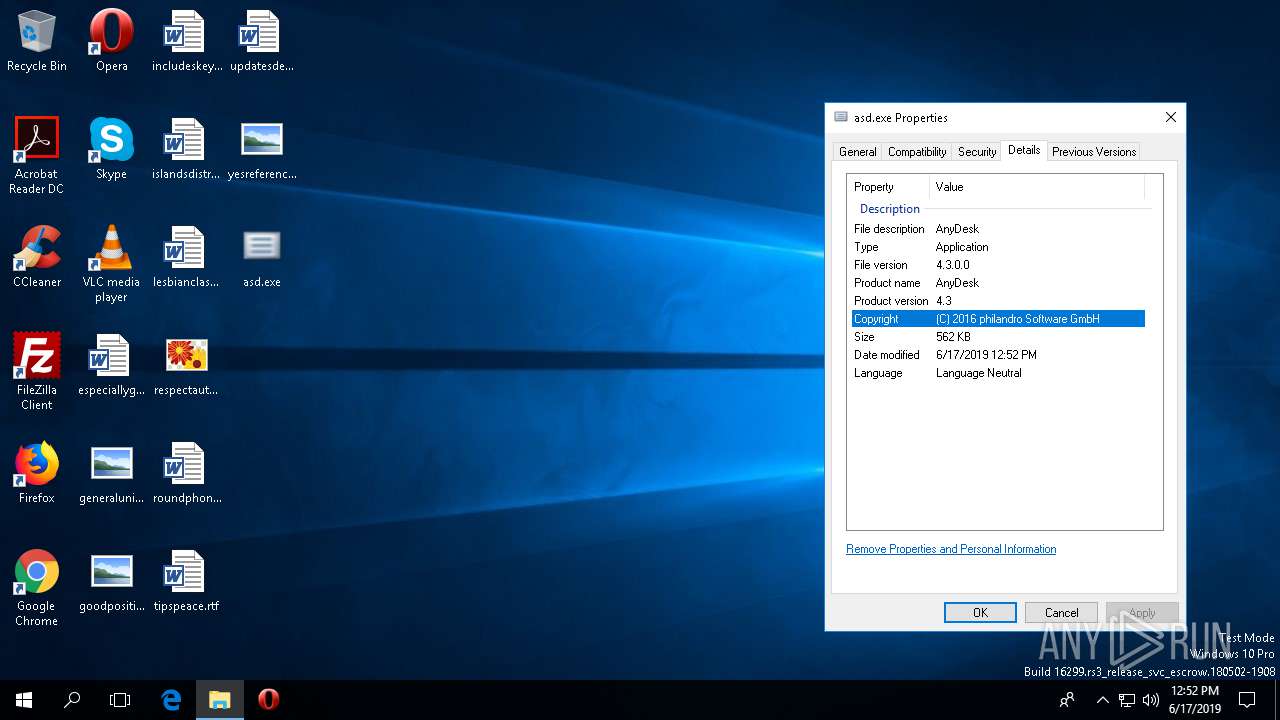Switch to the Previous Versions tab
This screenshot has height=720, width=1280.
click(x=1094, y=152)
